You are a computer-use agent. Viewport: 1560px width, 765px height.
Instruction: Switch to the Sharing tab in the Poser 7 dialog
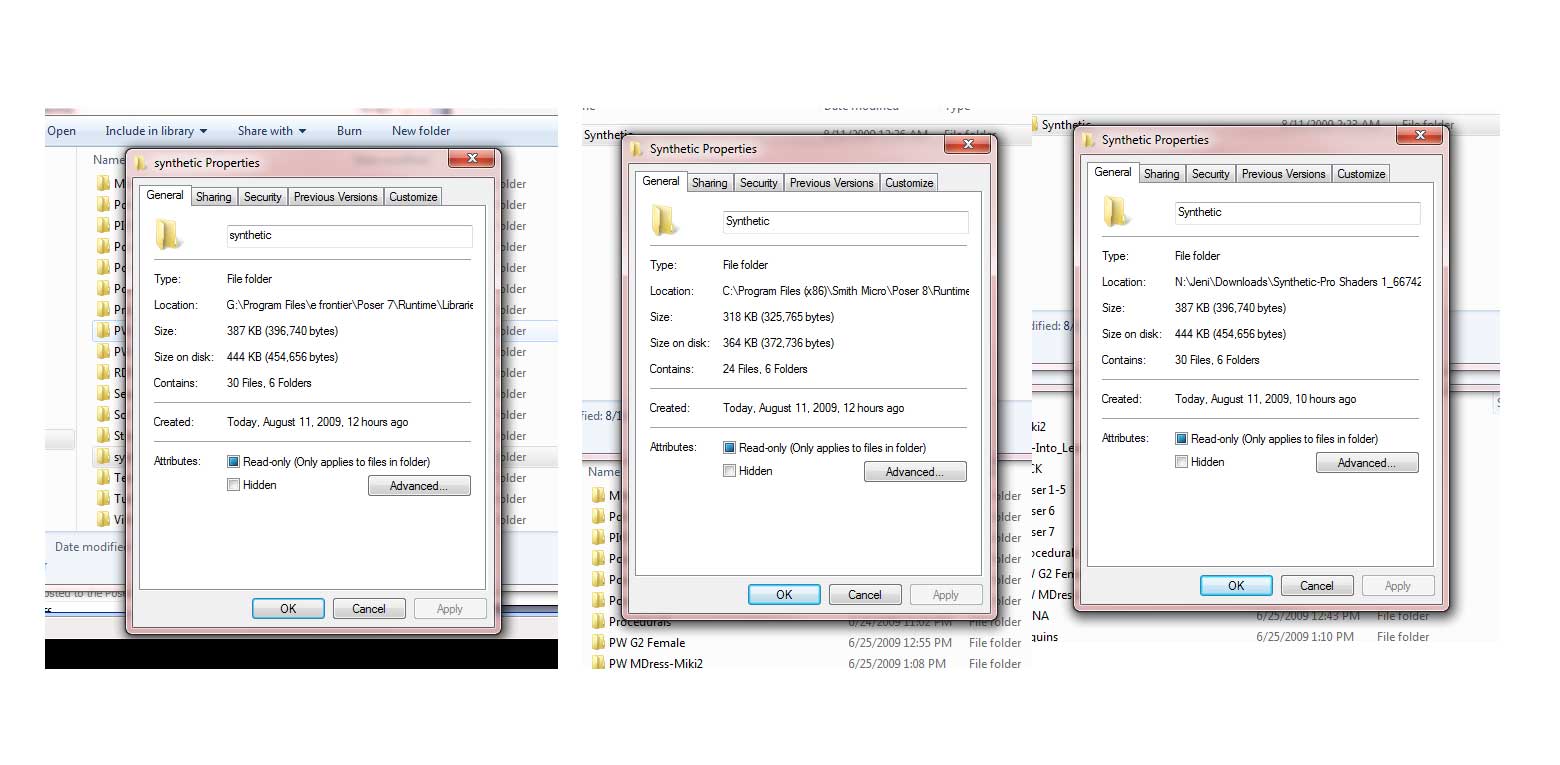[x=213, y=197]
